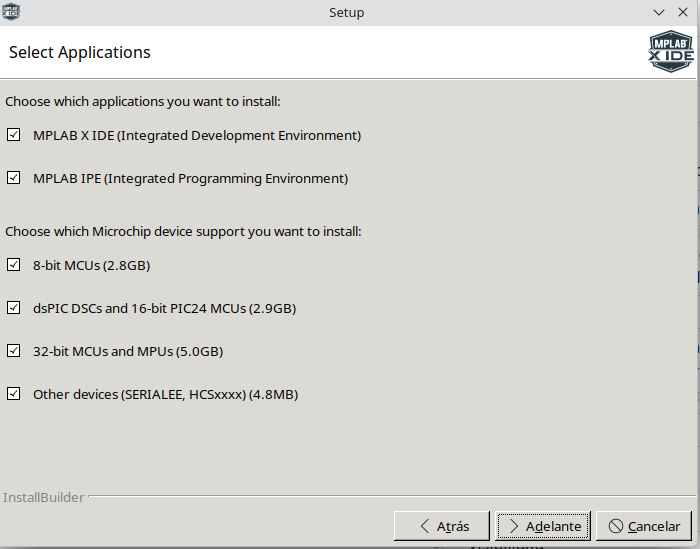This screenshot has height=549, width=700.
Task: Click the InstallBuilder label text
Action: tap(44, 497)
